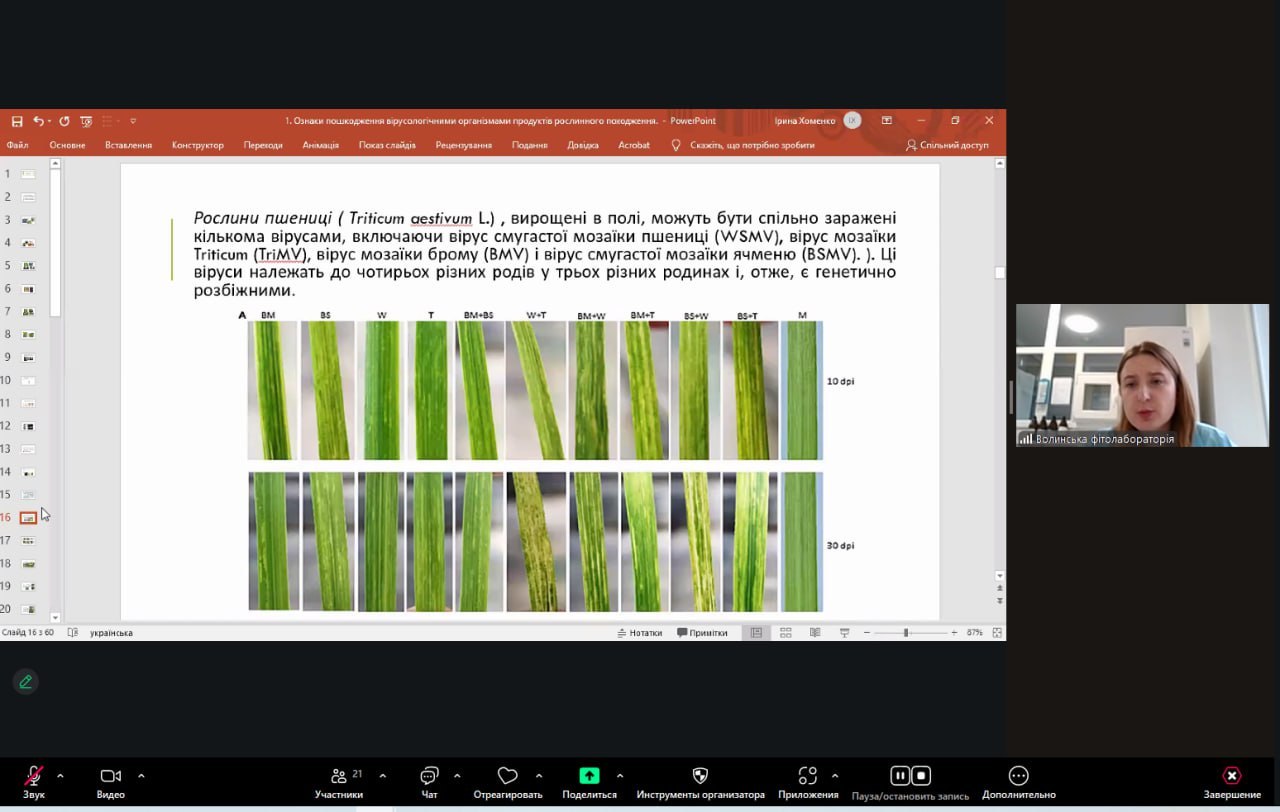Pause the Zoom meeting recording

[899, 776]
